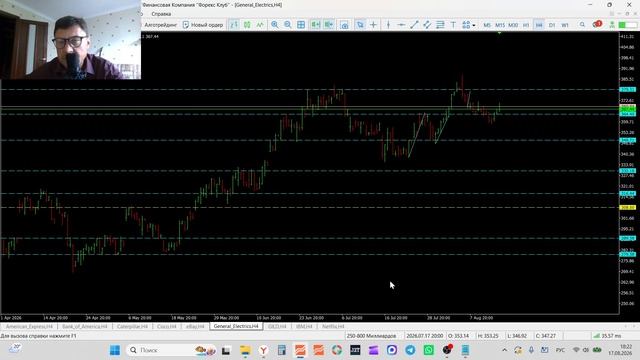Click the weather widget on taskbar
The width and height of the screenshot is (640, 360).
[x=16, y=349]
